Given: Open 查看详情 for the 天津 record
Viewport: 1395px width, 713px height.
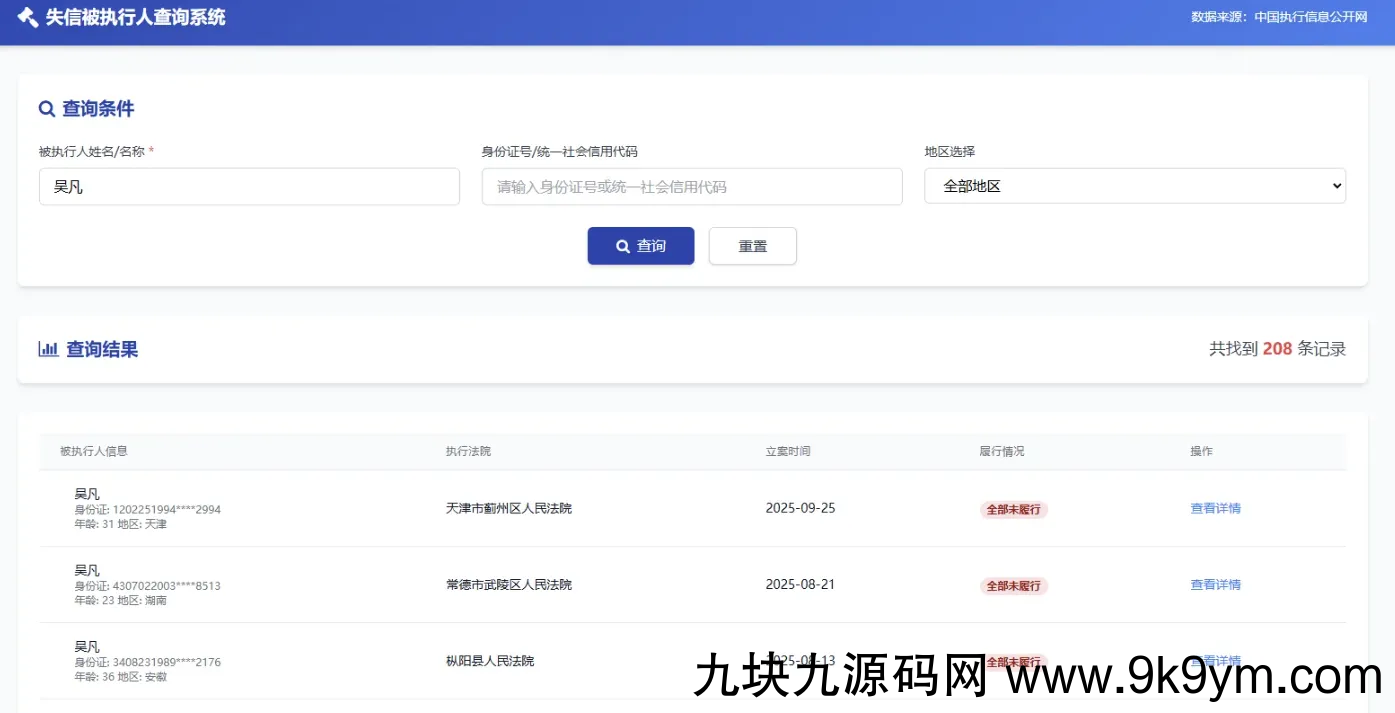Looking at the screenshot, I should click(1215, 508).
